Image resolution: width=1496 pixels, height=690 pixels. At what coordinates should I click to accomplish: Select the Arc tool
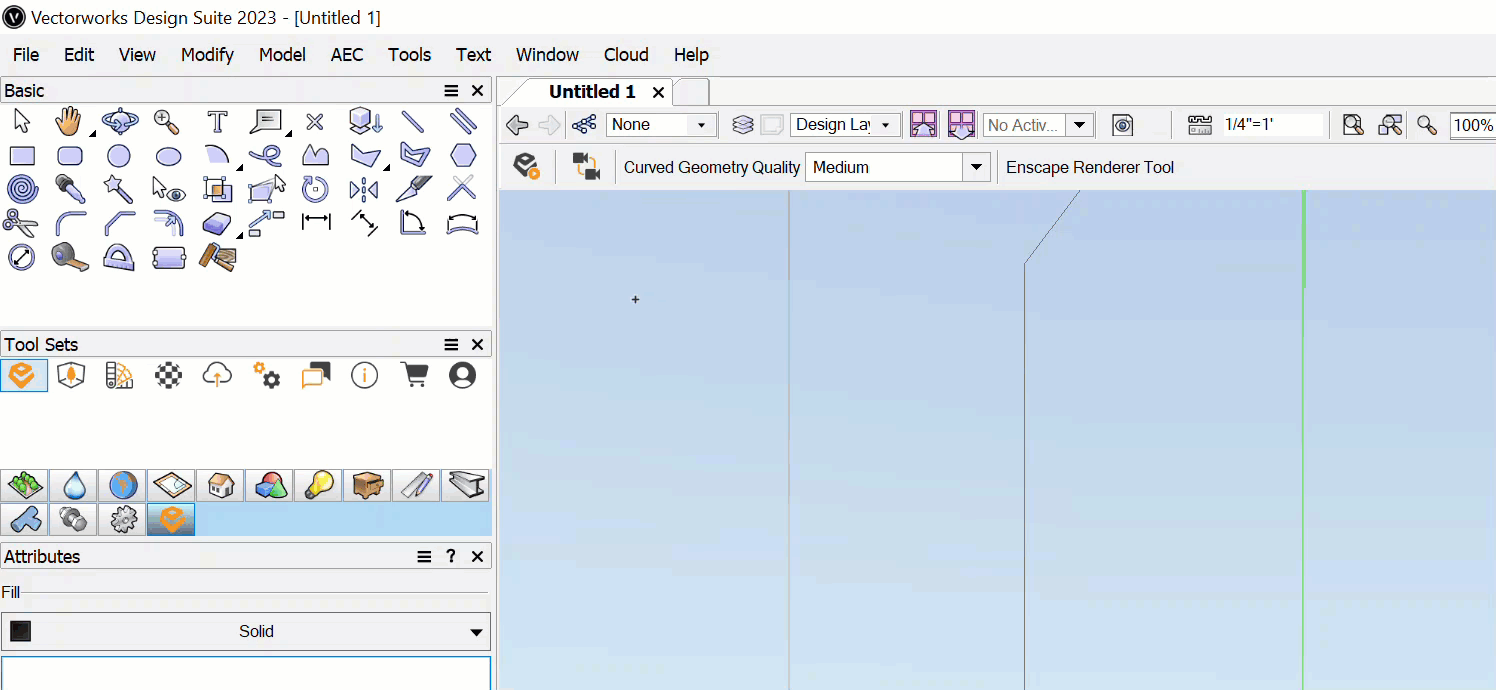click(217, 156)
